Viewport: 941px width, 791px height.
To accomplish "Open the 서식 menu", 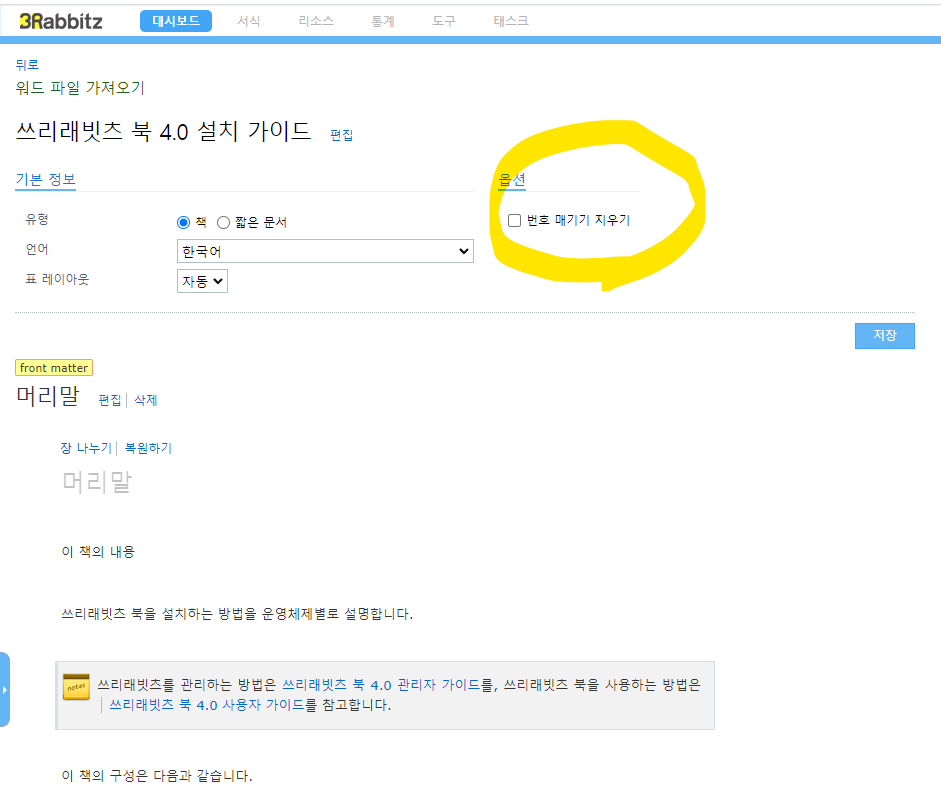I will (x=248, y=21).
